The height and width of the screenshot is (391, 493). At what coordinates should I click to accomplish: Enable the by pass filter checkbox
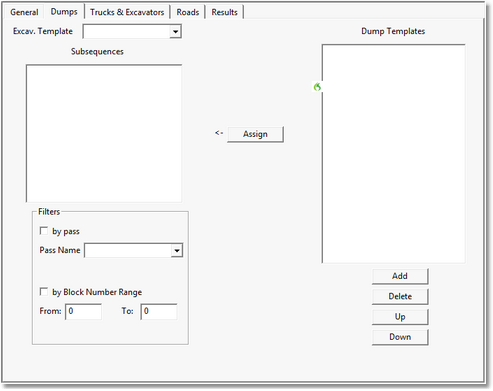[44, 231]
